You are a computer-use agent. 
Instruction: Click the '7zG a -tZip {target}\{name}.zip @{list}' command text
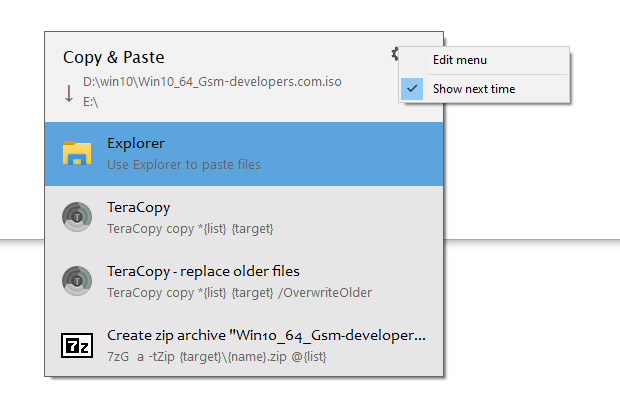point(217,357)
